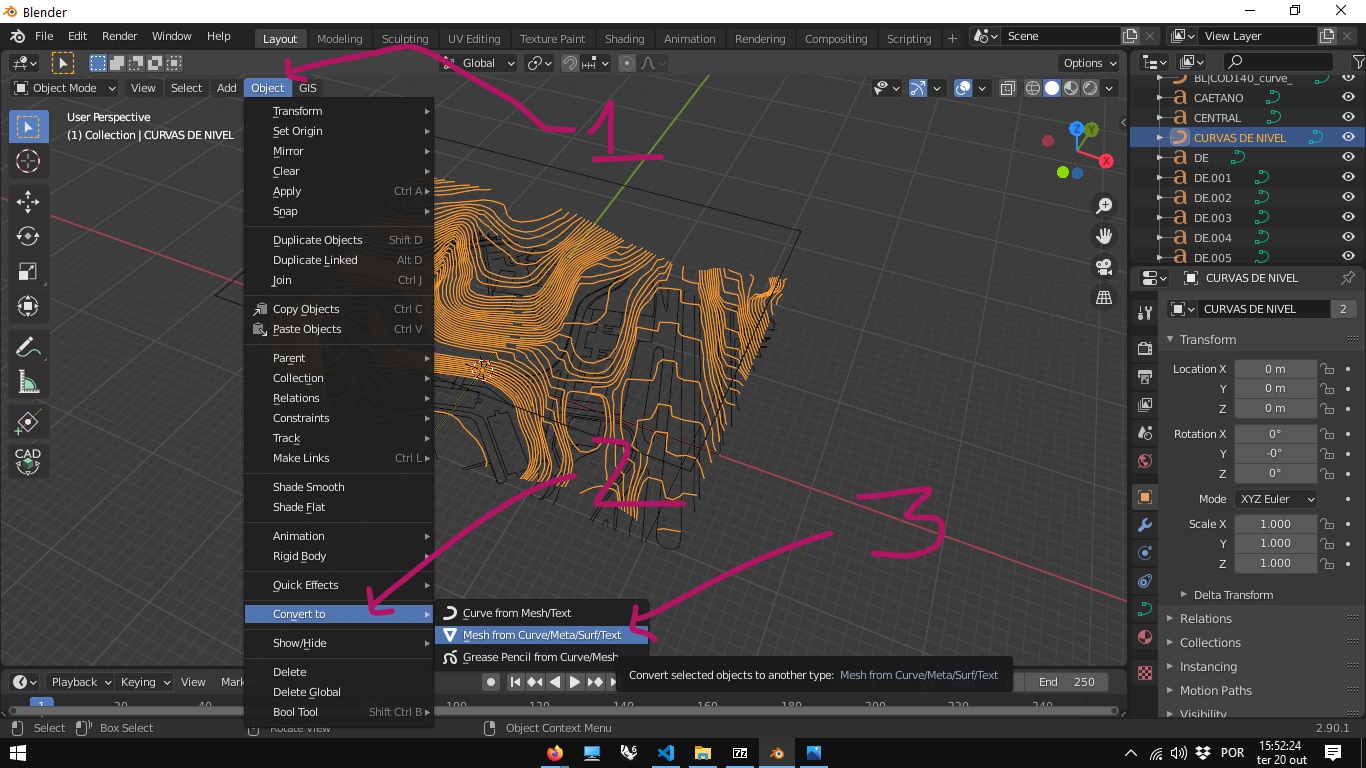This screenshot has height=768, width=1366.
Task: Switch to orthographic grid view icon
Action: [1104, 298]
